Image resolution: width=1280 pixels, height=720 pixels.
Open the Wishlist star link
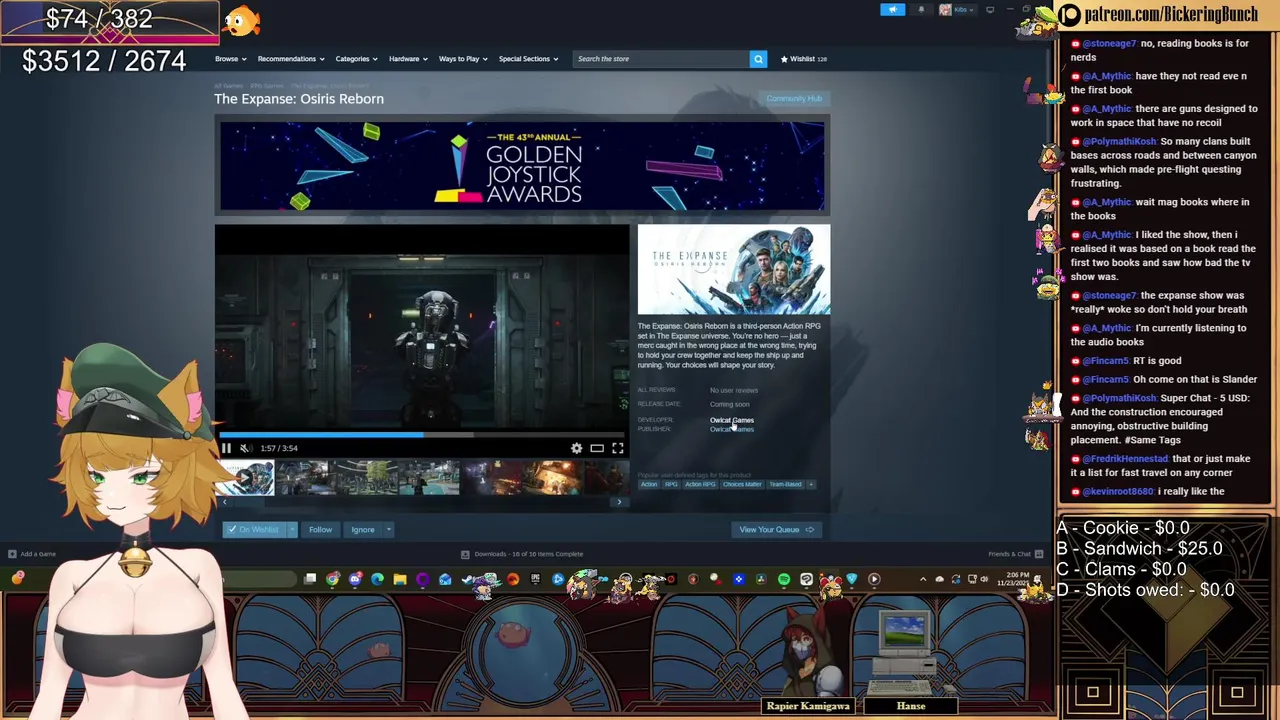pyautogui.click(x=803, y=59)
